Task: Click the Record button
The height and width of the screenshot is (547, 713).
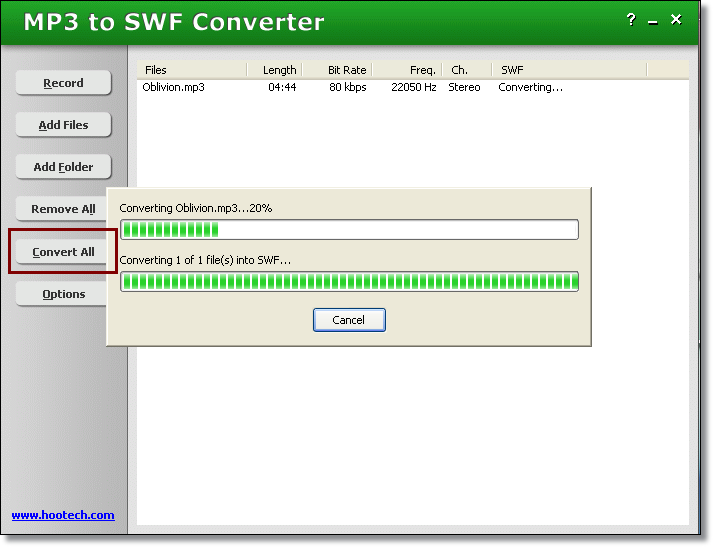Action: click(x=63, y=83)
